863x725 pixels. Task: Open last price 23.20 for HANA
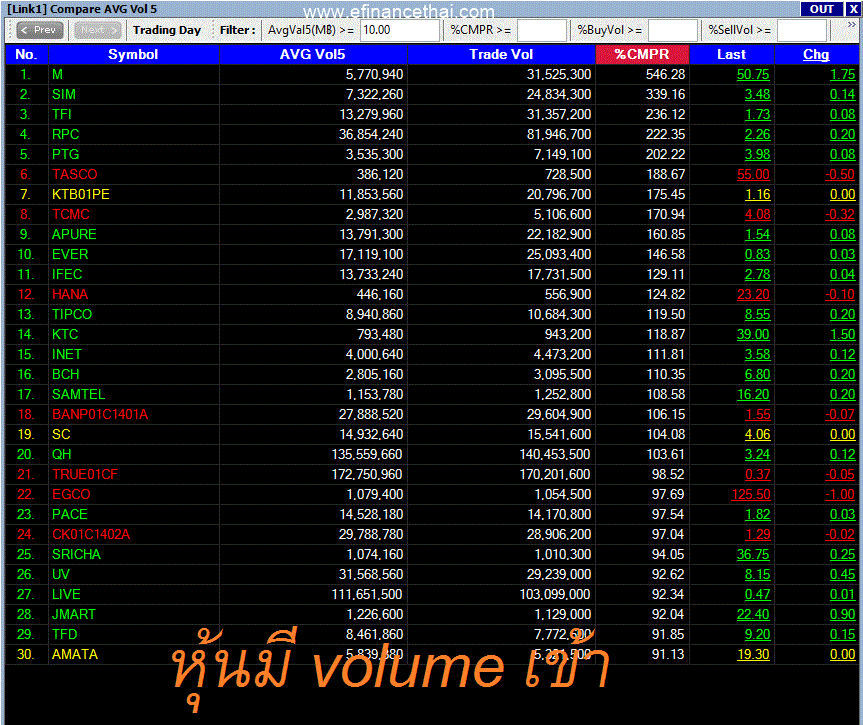click(753, 295)
